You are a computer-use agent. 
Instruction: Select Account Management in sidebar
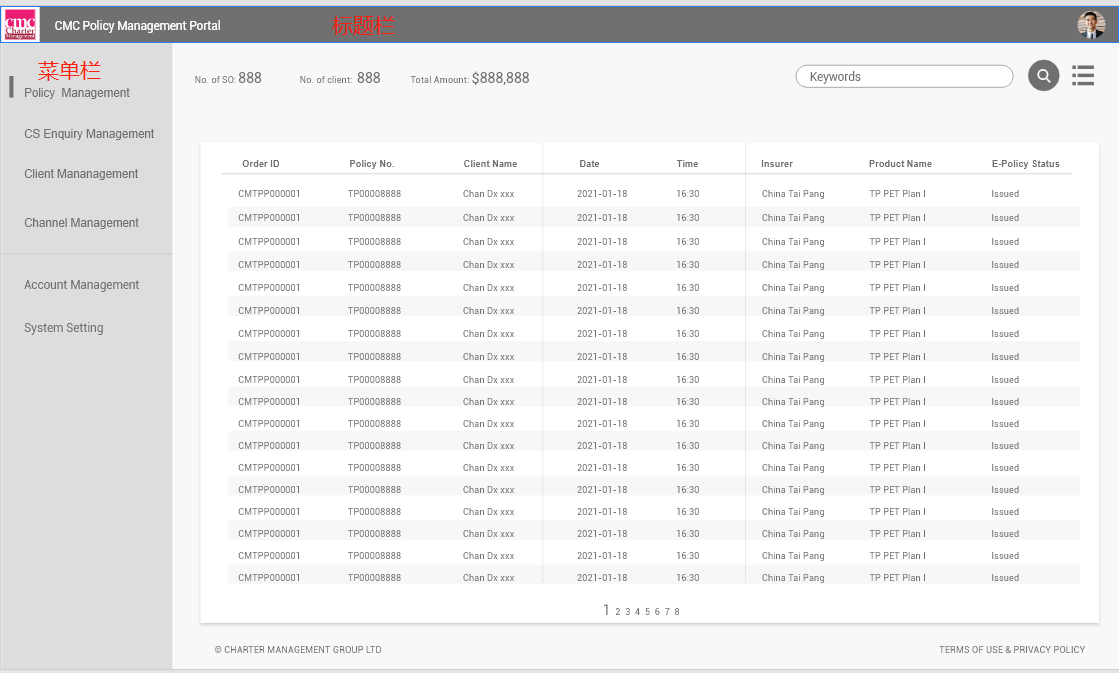tap(81, 285)
